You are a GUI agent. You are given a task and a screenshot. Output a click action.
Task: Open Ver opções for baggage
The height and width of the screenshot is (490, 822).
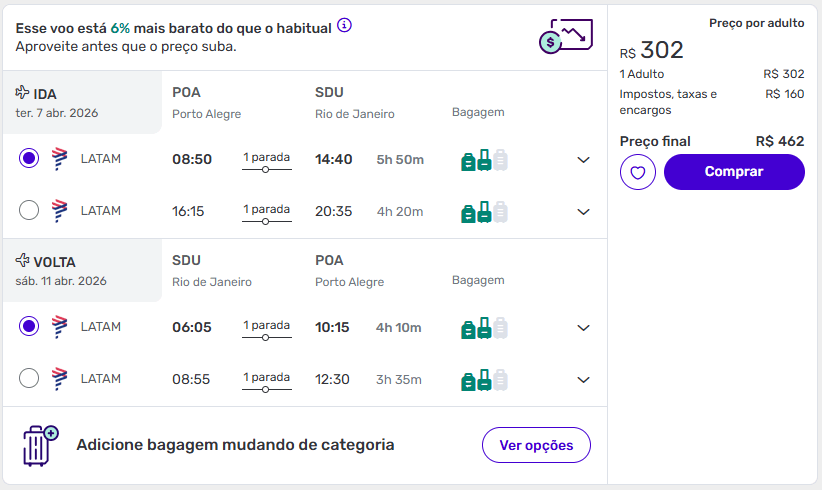(536, 445)
